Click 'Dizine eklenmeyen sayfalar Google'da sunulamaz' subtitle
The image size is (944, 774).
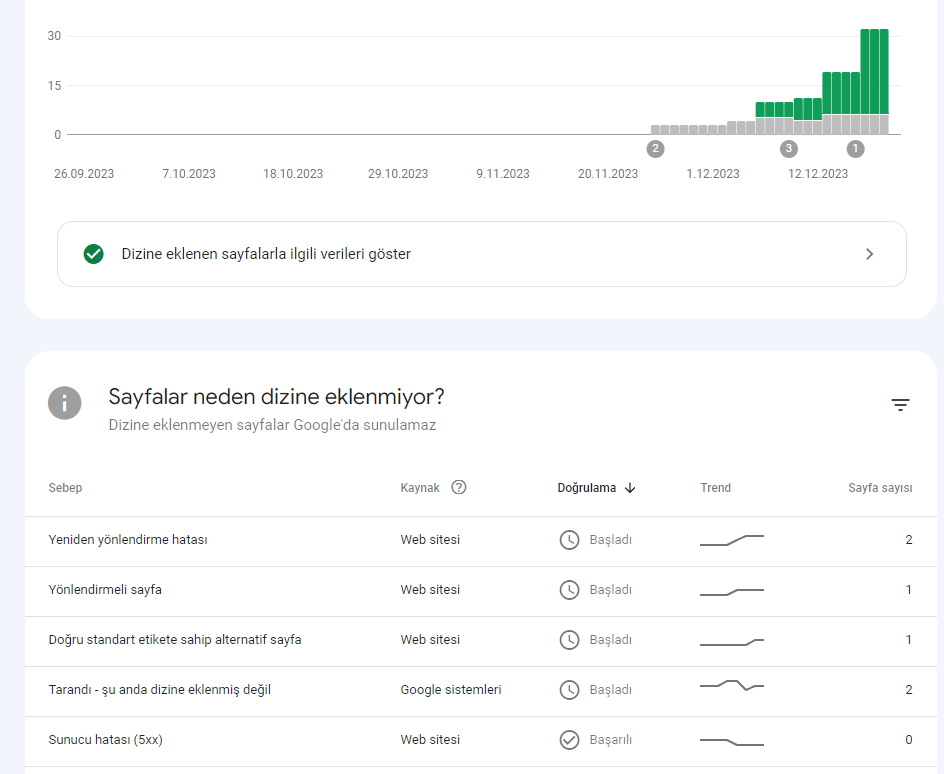tap(272, 425)
